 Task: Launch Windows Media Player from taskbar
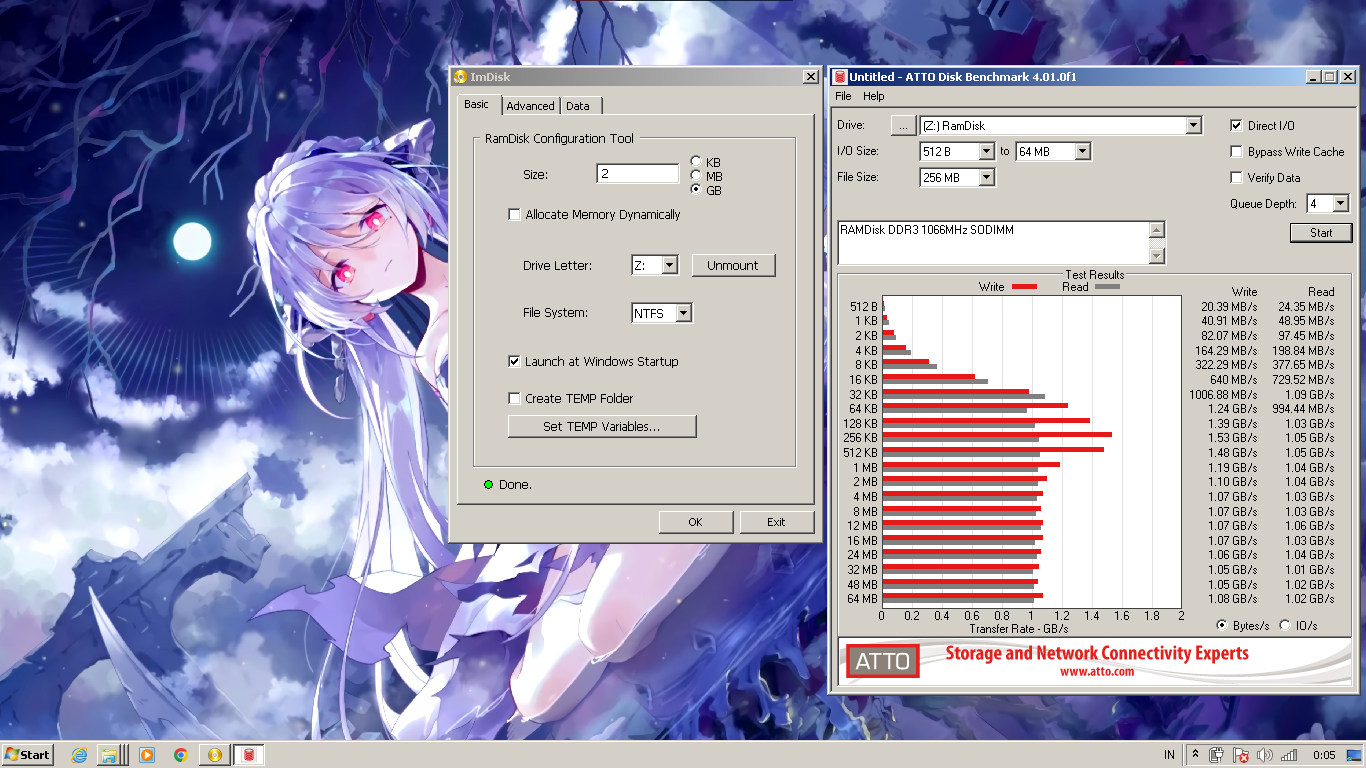pos(147,755)
